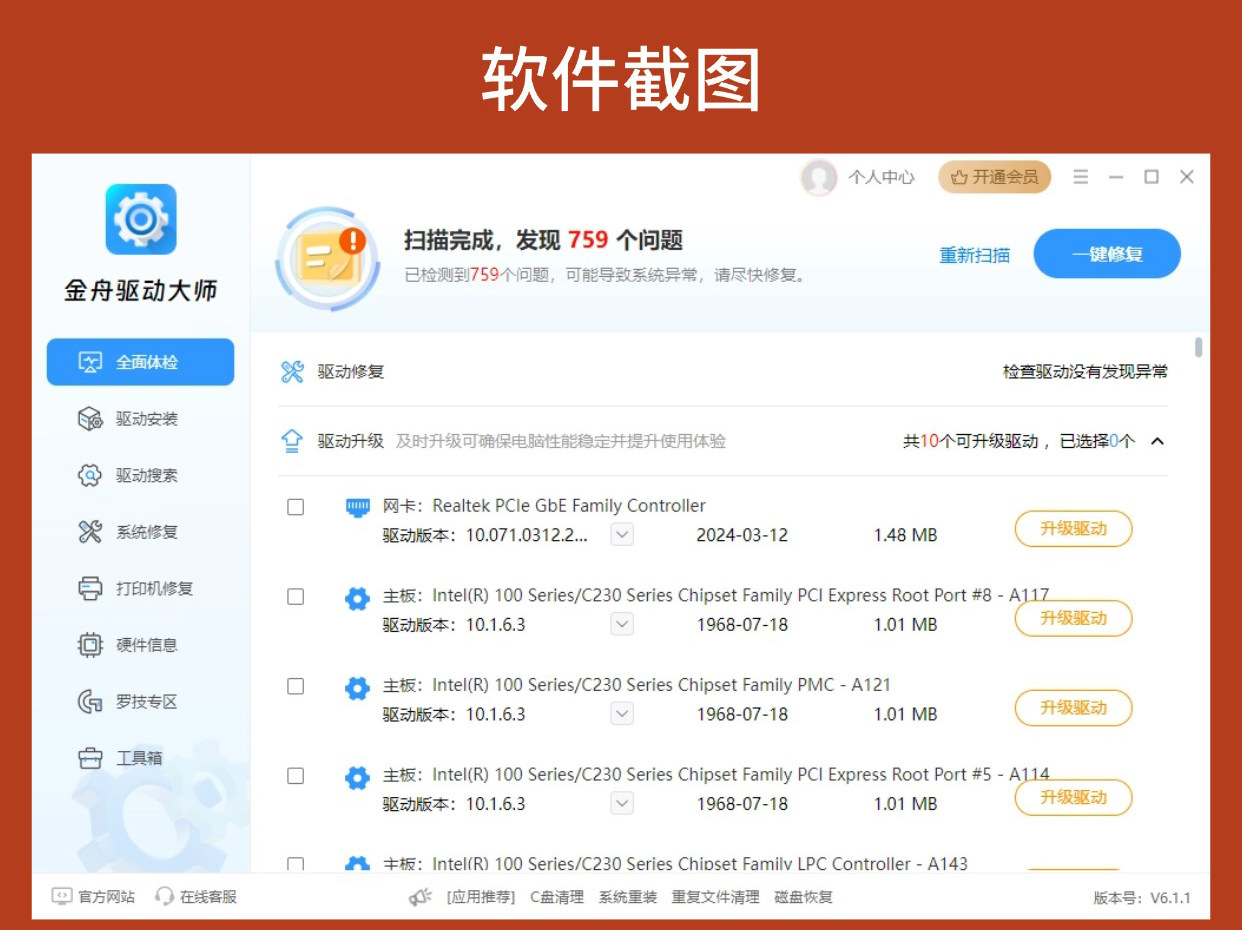Click the 金舟驱动大师 app logo icon
This screenshot has width=1242, height=930.
(141, 218)
